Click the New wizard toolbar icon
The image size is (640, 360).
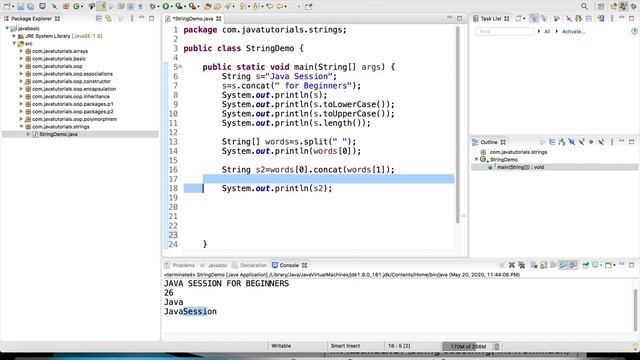click(x=7, y=6)
